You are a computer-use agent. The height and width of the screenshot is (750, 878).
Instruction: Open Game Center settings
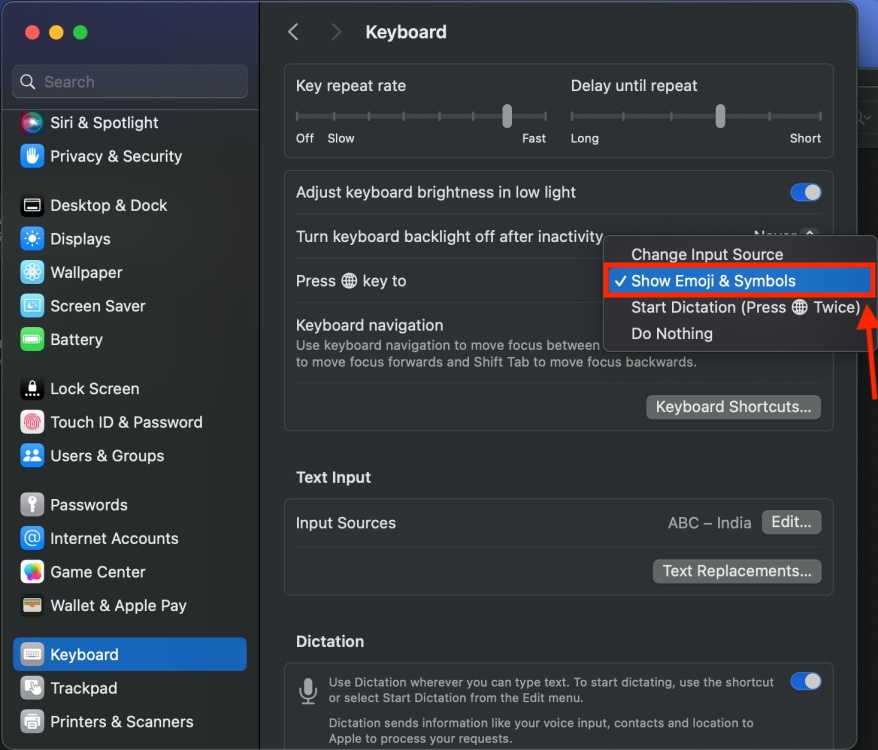(x=96, y=572)
